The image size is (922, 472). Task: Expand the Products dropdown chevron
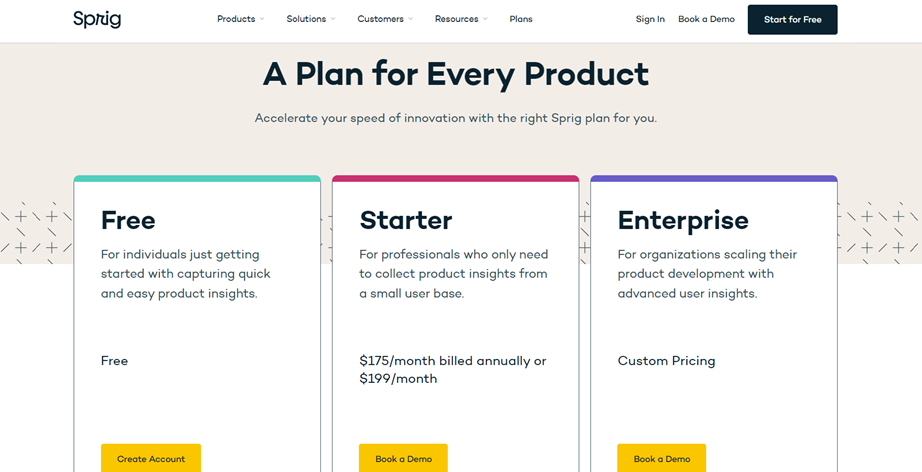[x=262, y=19]
